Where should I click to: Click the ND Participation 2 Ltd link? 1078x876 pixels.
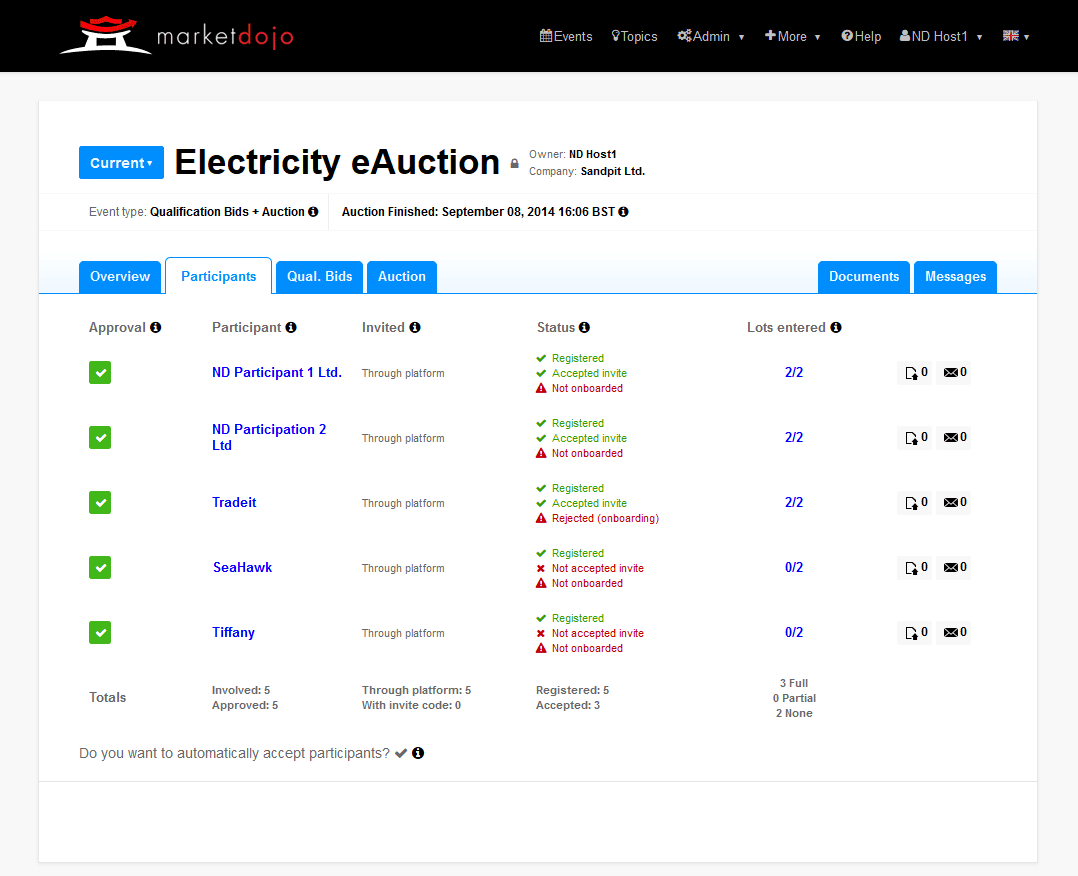click(x=269, y=437)
